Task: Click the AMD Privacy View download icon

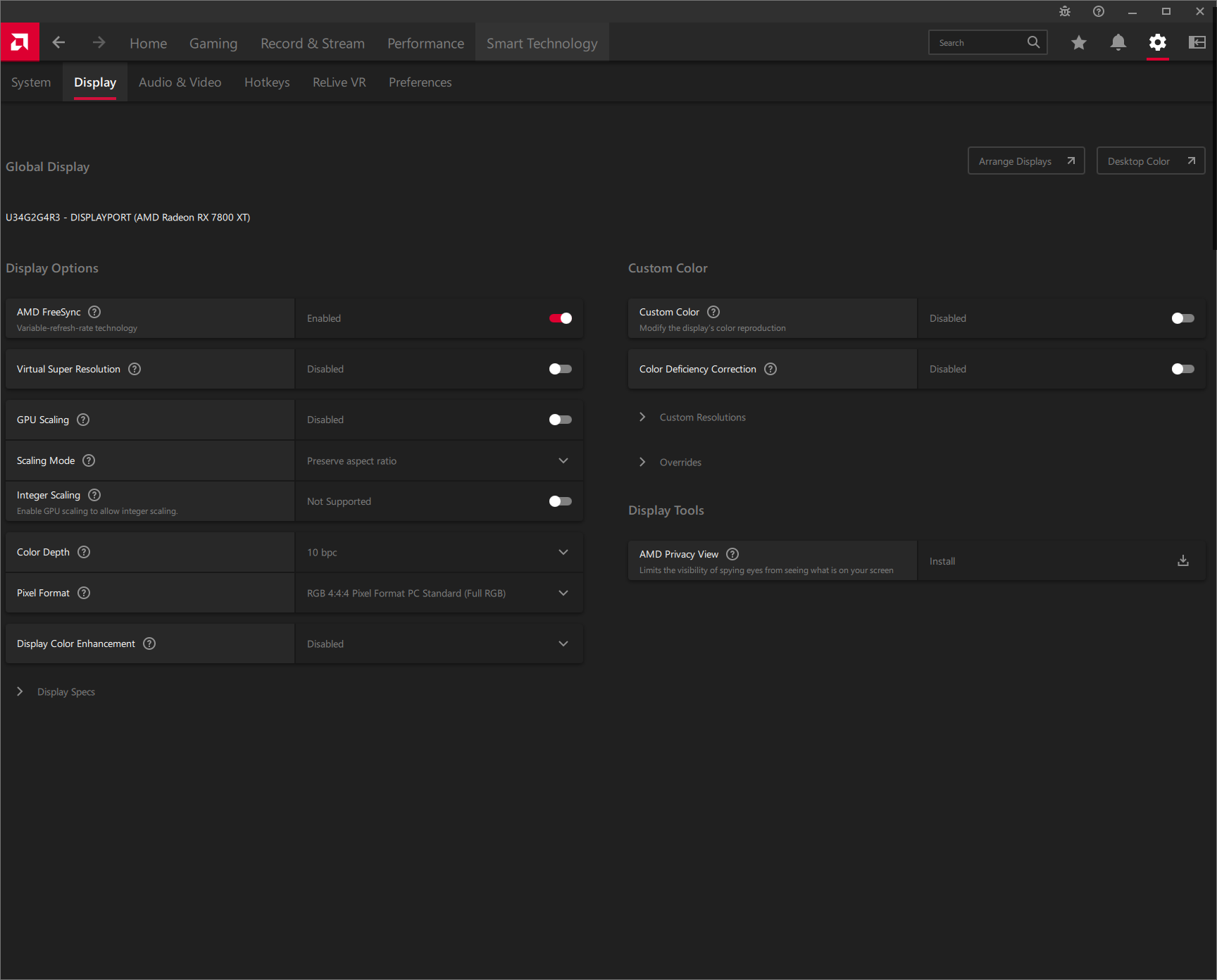Action: 1183,560
